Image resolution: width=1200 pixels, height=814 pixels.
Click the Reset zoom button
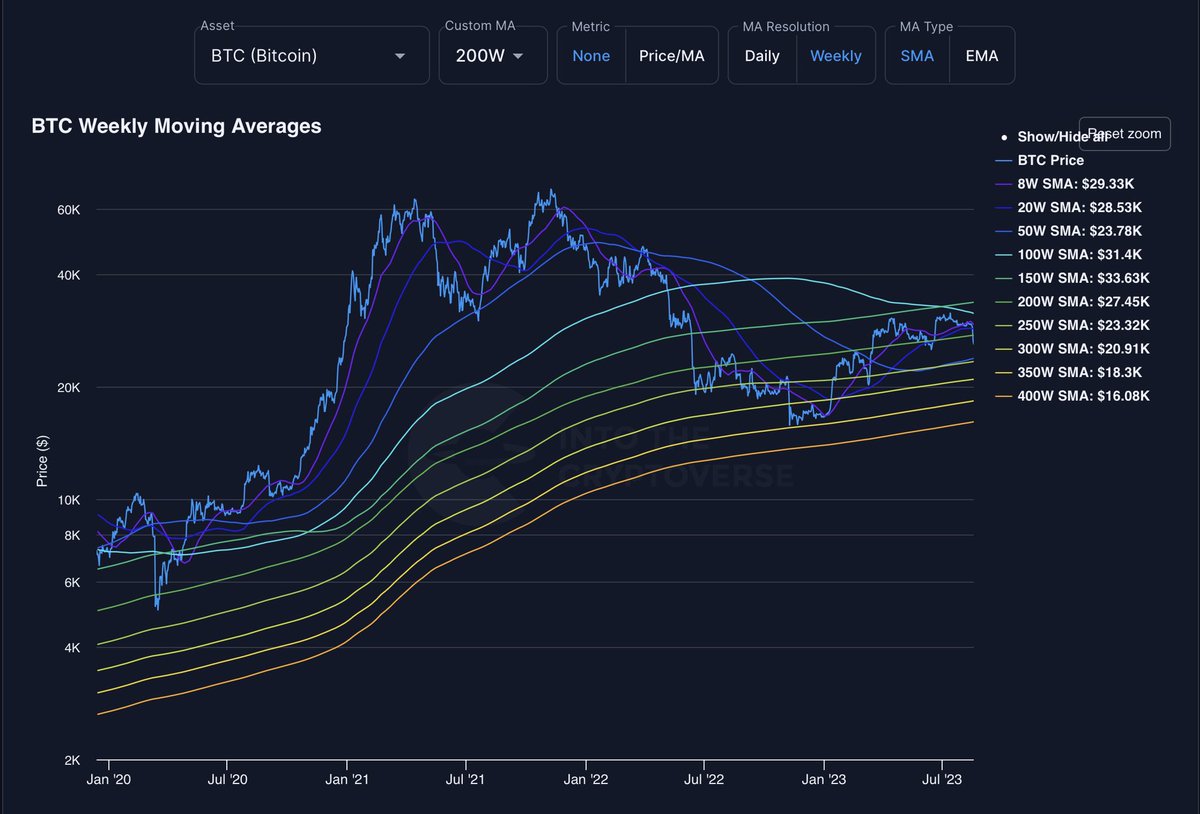[1124, 133]
